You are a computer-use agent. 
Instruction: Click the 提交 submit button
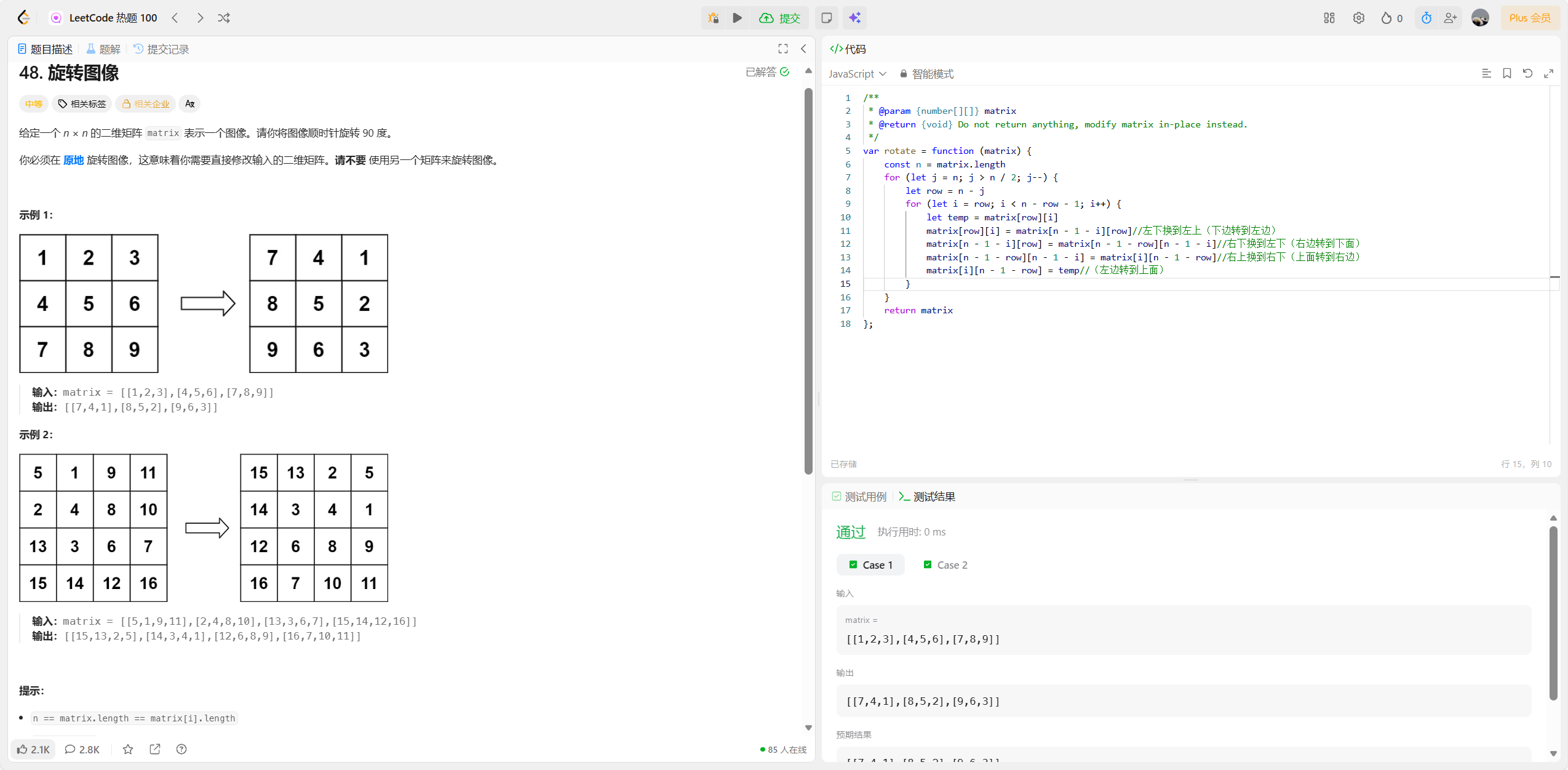tap(780, 18)
